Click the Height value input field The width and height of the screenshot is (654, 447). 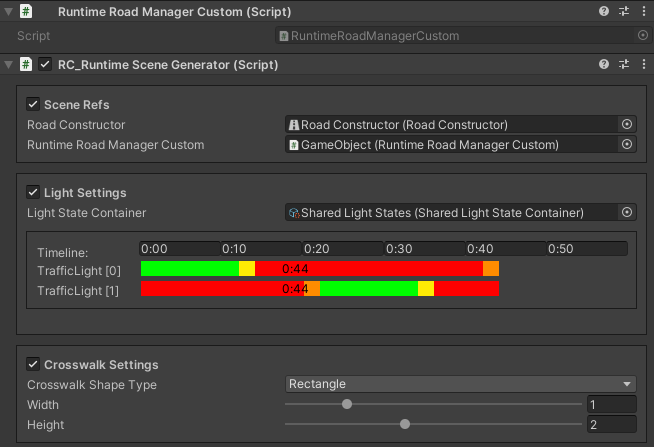[x=611, y=424]
